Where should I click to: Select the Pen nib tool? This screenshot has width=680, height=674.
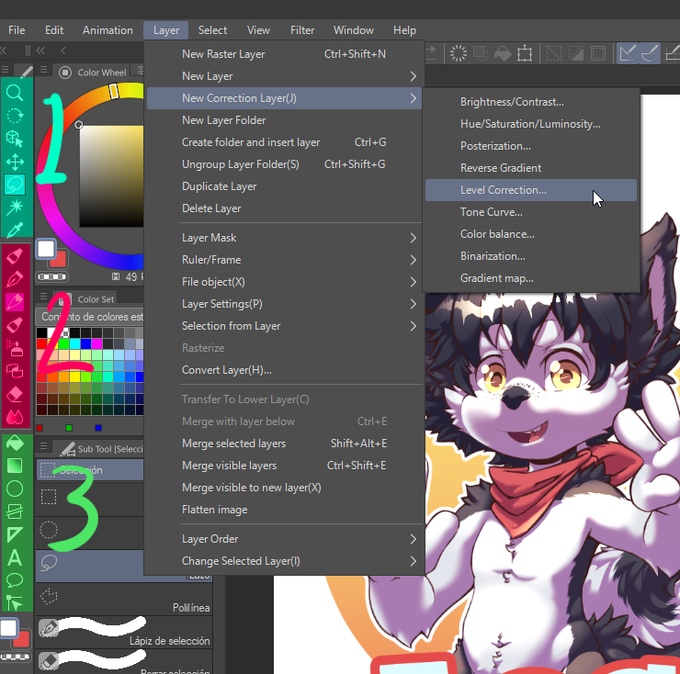14,279
